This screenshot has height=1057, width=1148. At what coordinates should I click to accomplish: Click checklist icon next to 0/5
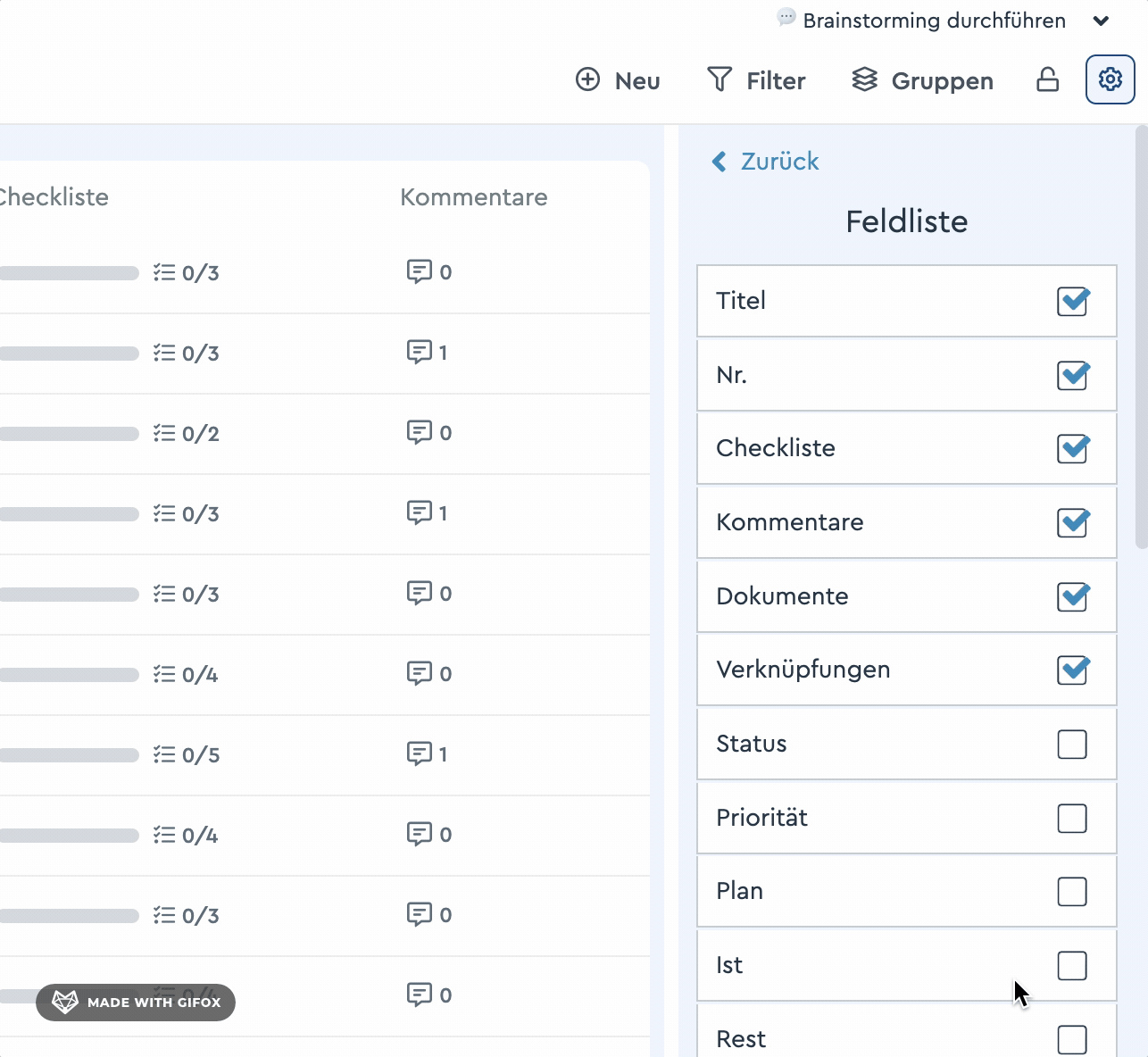point(164,754)
